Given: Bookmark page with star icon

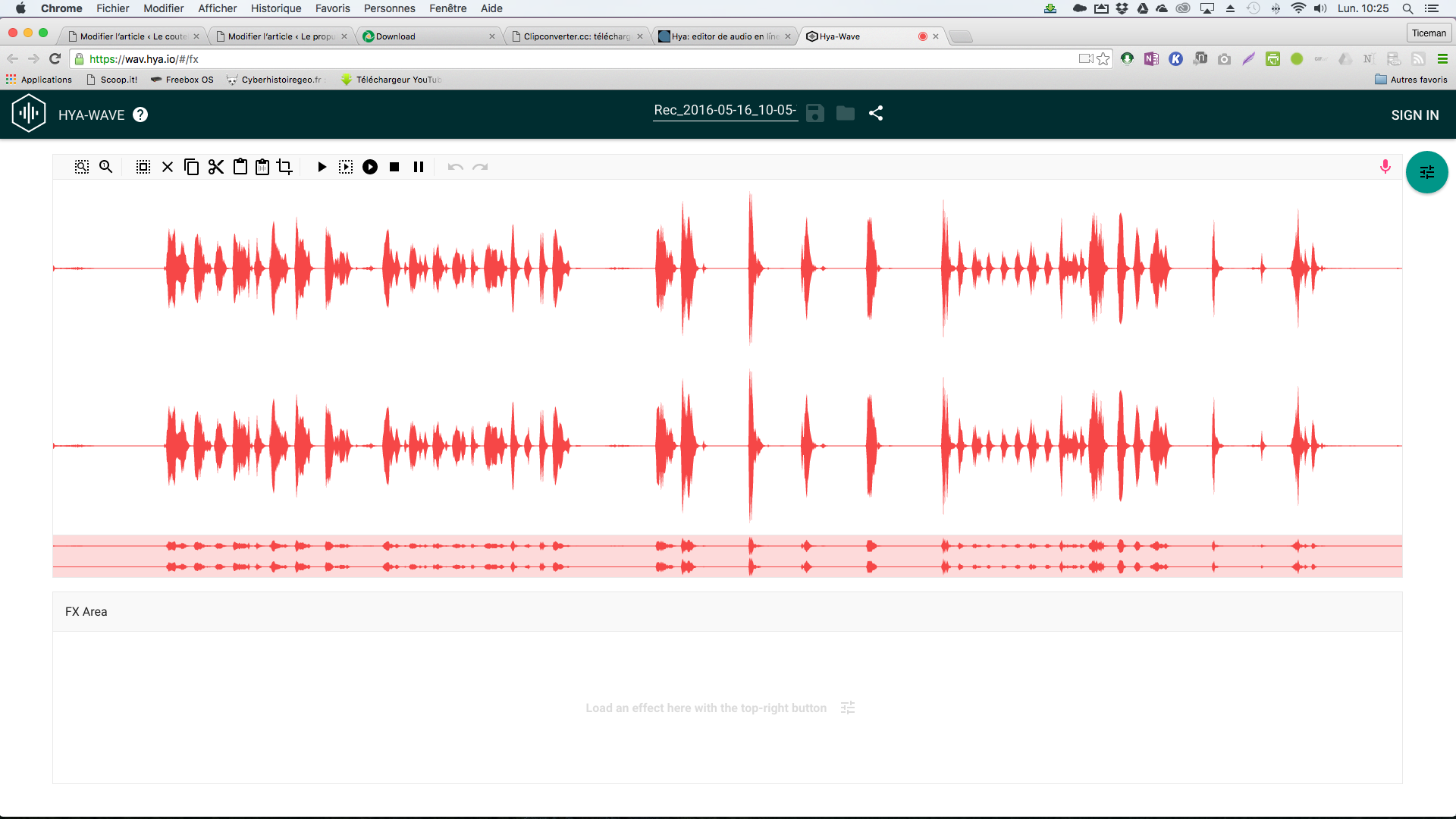Looking at the screenshot, I should (1103, 58).
